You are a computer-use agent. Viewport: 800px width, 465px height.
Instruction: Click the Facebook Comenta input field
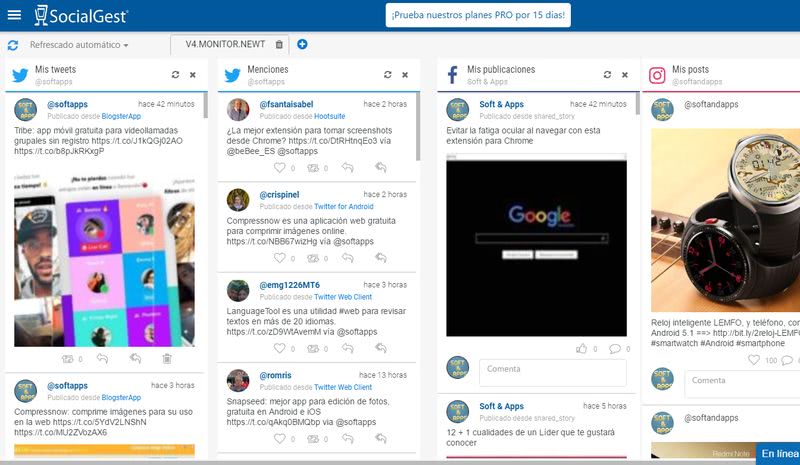553,373
